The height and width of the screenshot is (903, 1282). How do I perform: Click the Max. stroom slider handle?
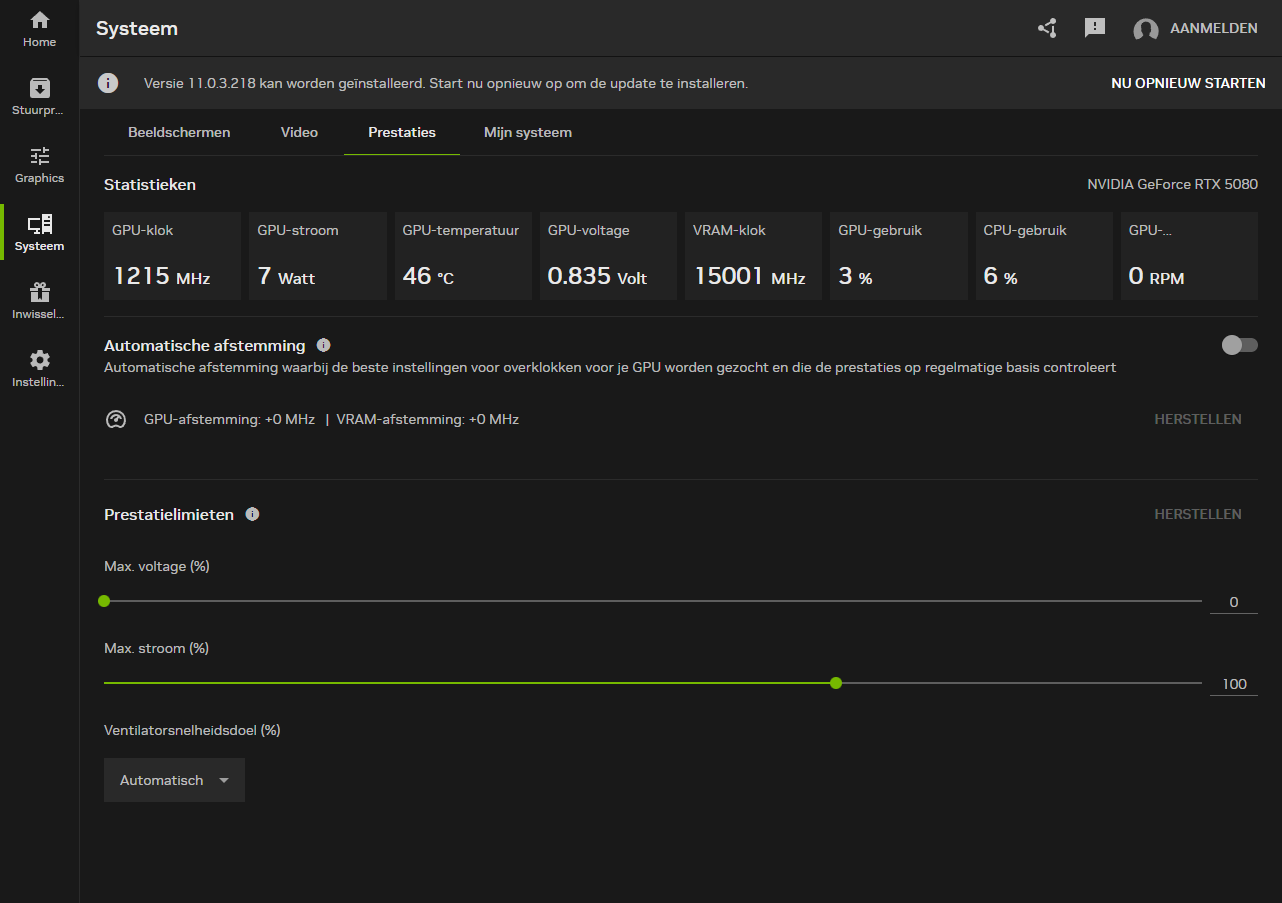pyautogui.click(x=836, y=683)
